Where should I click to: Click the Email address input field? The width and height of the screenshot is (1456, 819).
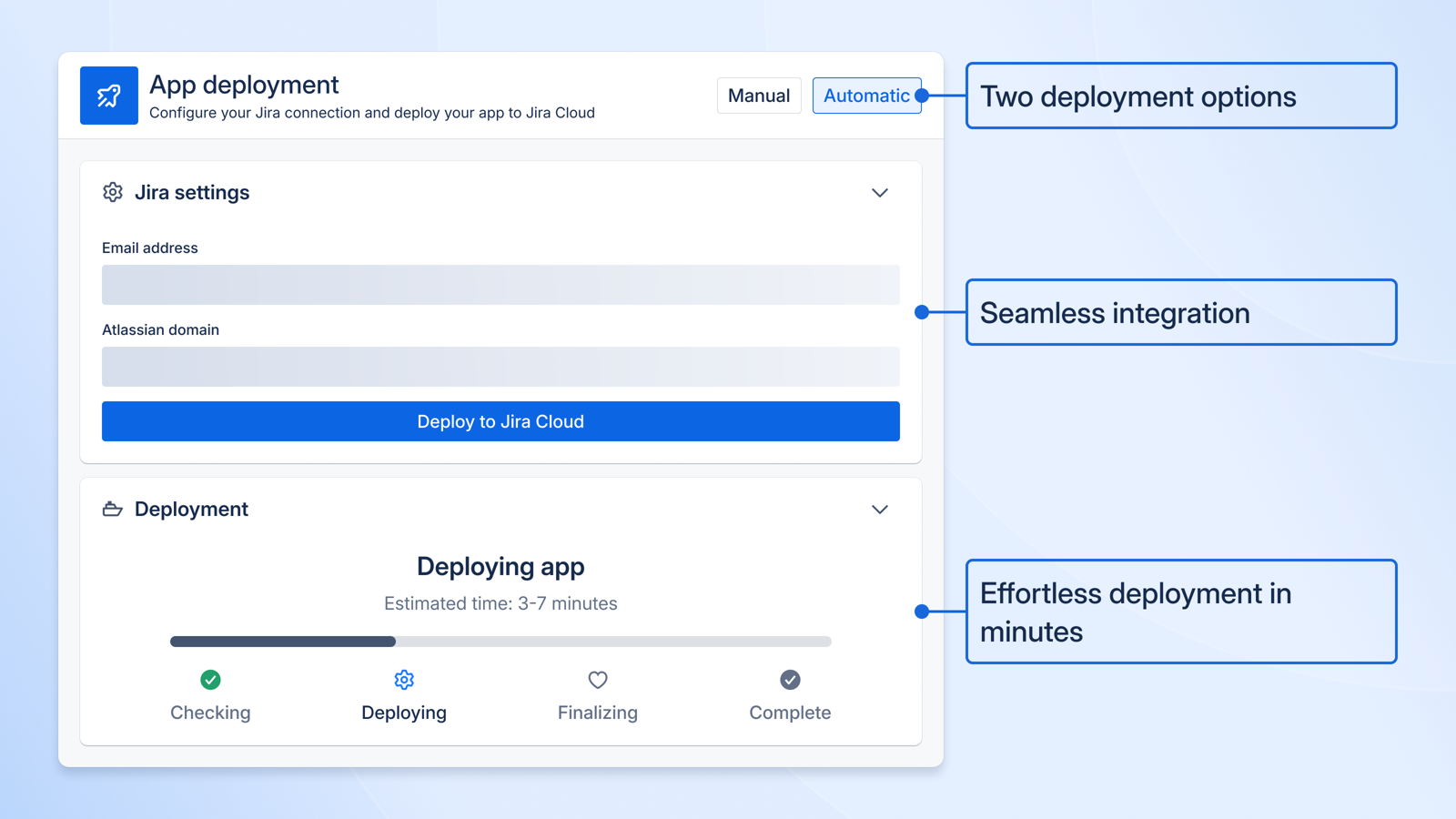(x=500, y=284)
